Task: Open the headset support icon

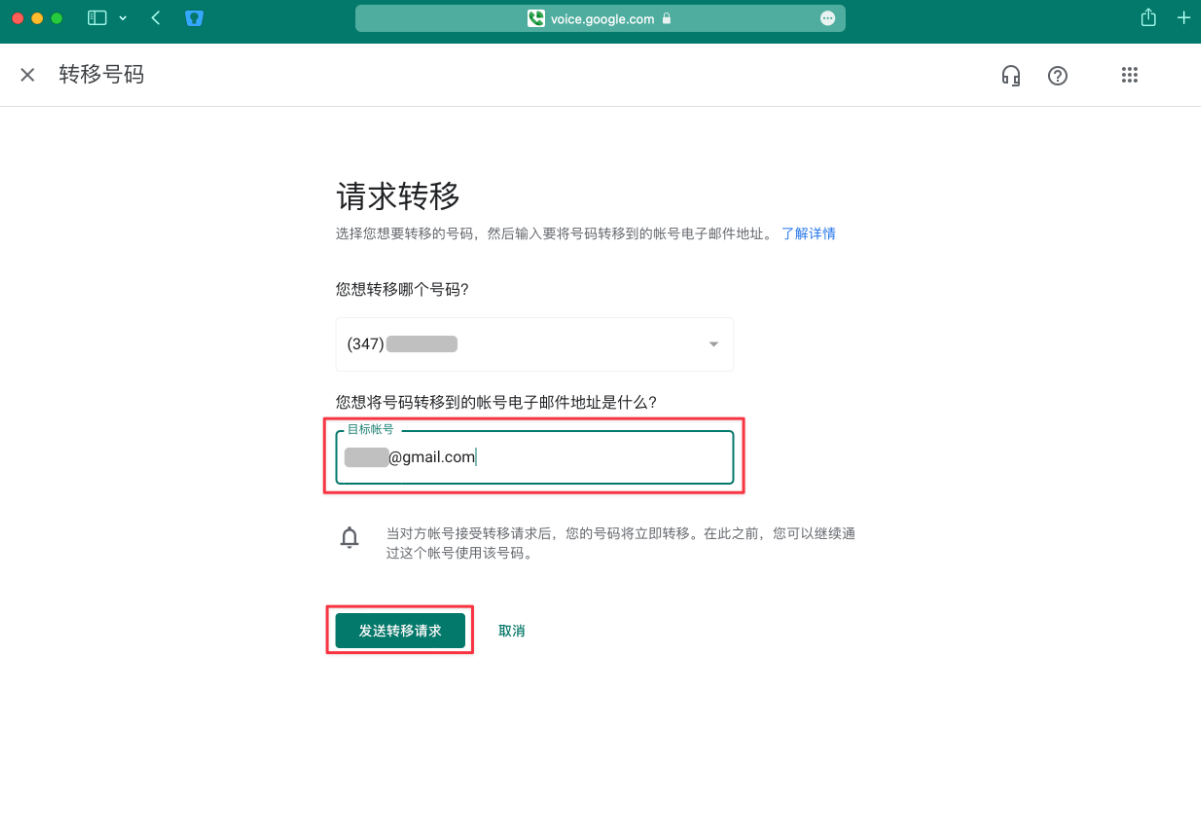Action: coord(1011,75)
